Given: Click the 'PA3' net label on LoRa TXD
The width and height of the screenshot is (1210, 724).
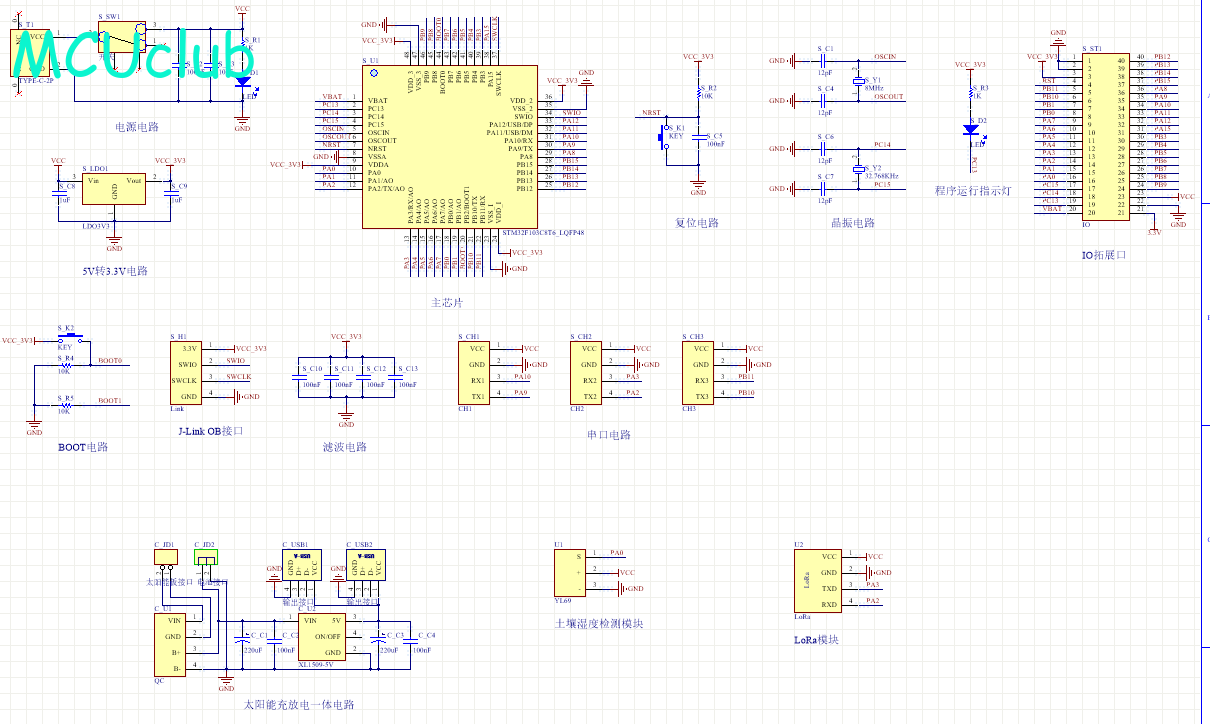Looking at the screenshot, I should 873,585.
